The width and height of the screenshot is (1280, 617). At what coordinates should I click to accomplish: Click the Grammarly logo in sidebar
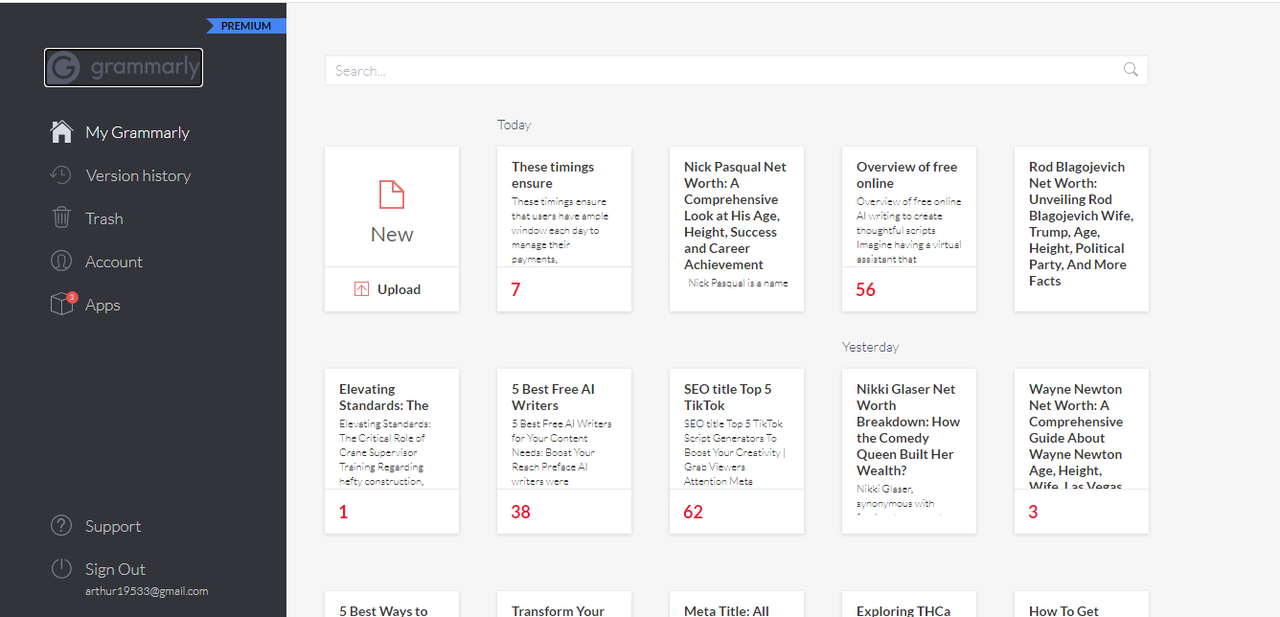point(124,68)
